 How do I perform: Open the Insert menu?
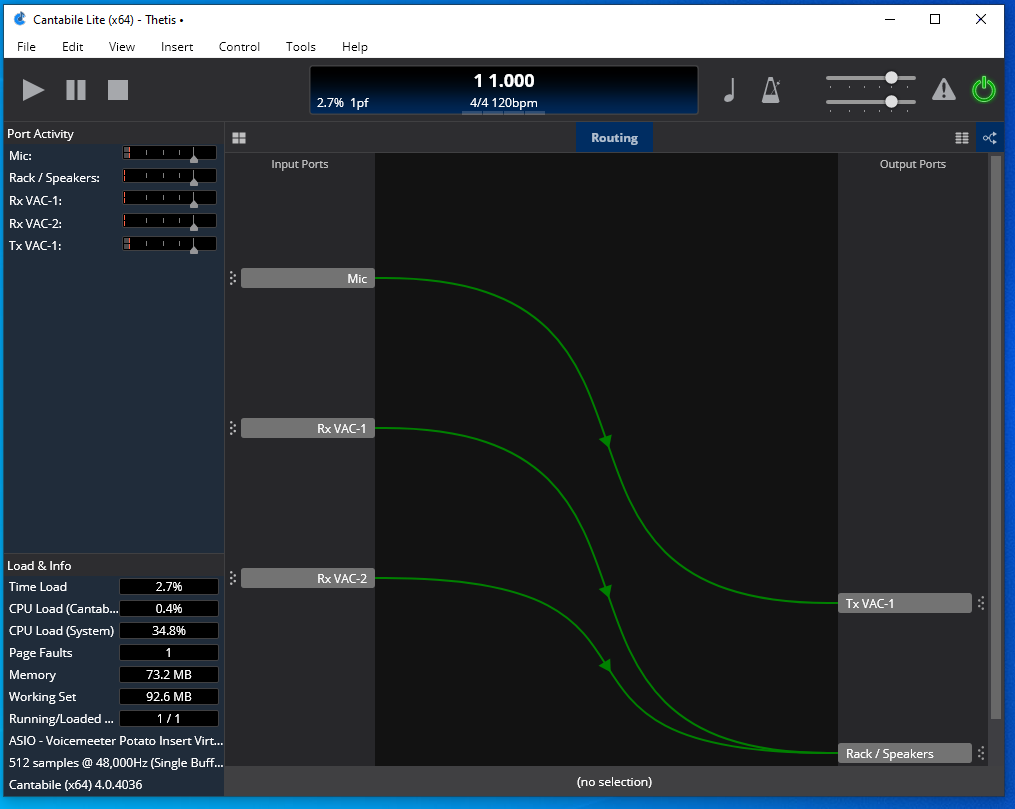(x=177, y=47)
